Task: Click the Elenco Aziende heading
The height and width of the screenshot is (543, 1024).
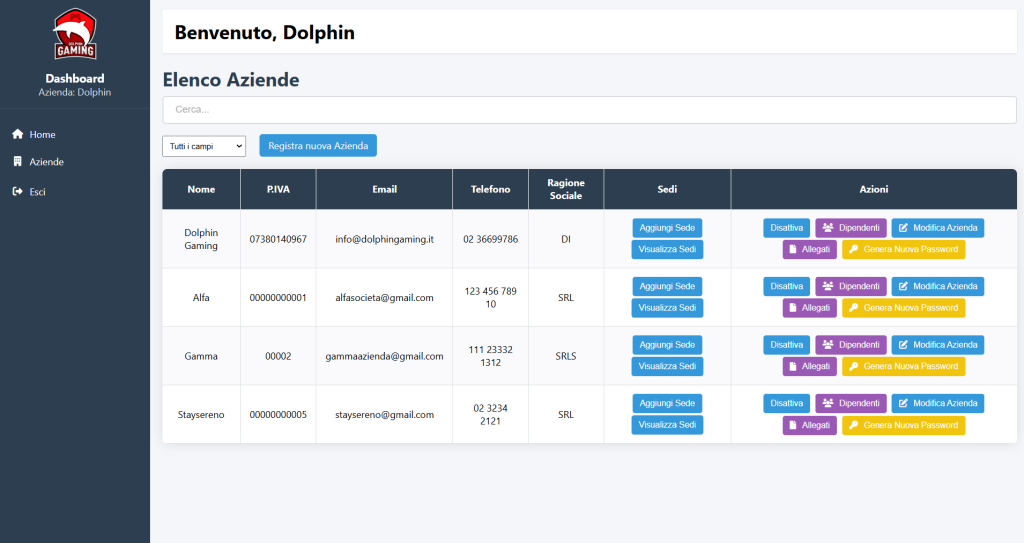Action: click(231, 80)
